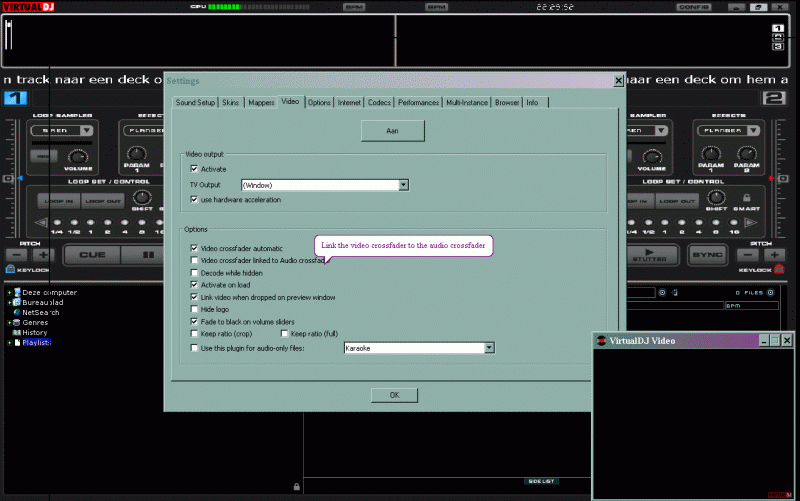This screenshot has height=501, width=800.
Task: Open Karaoke plugin dropdown
Action: click(x=489, y=348)
